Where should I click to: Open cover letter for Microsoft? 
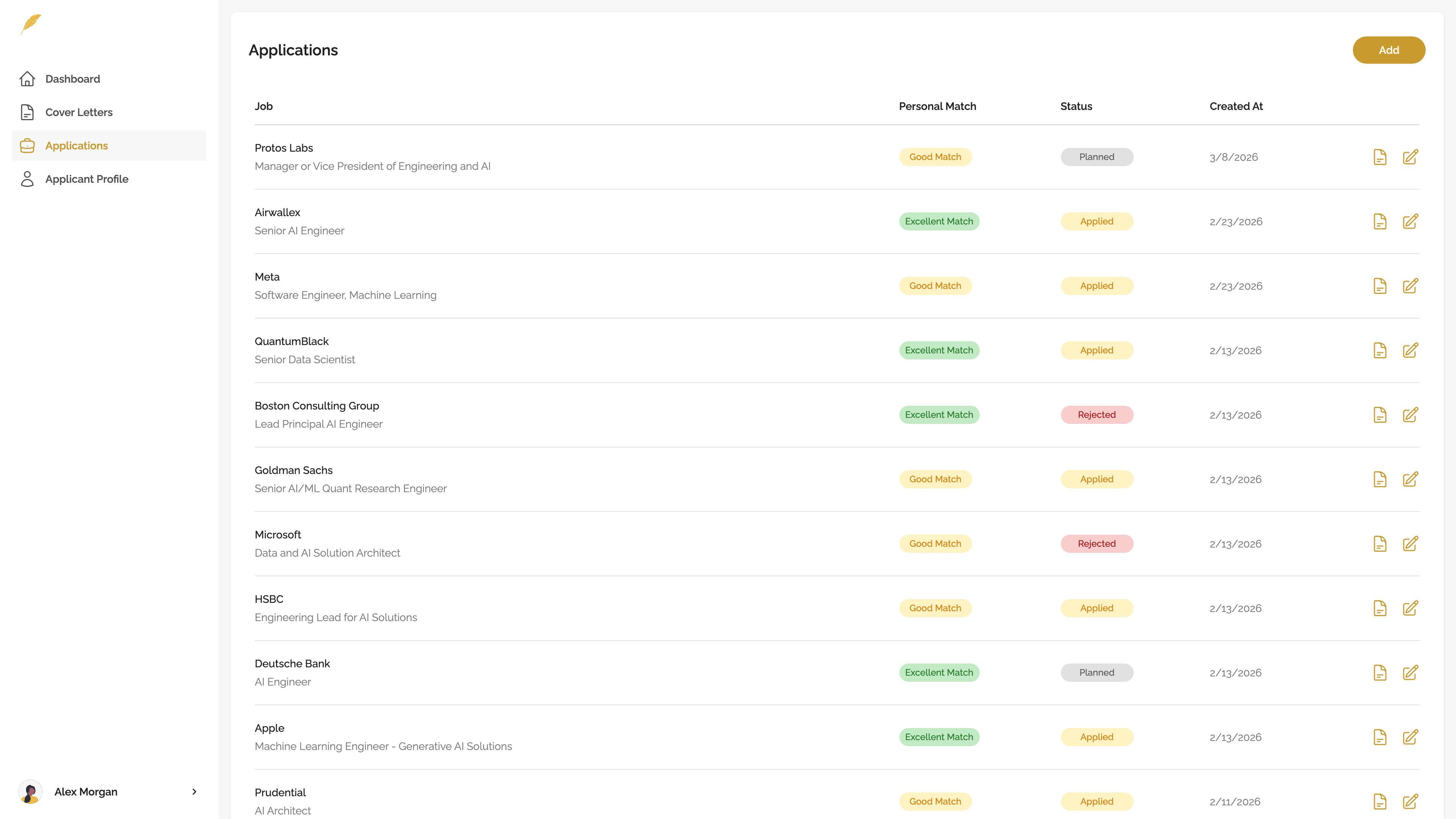click(1380, 544)
